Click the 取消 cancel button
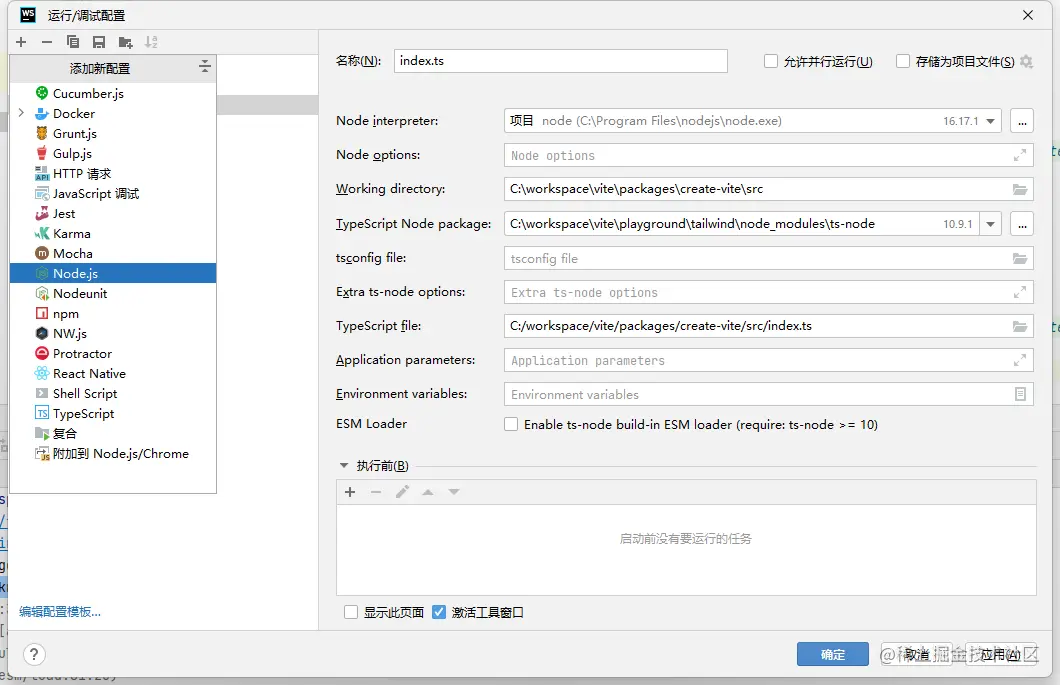Screen dimensions: 1060x685 point(917,654)
